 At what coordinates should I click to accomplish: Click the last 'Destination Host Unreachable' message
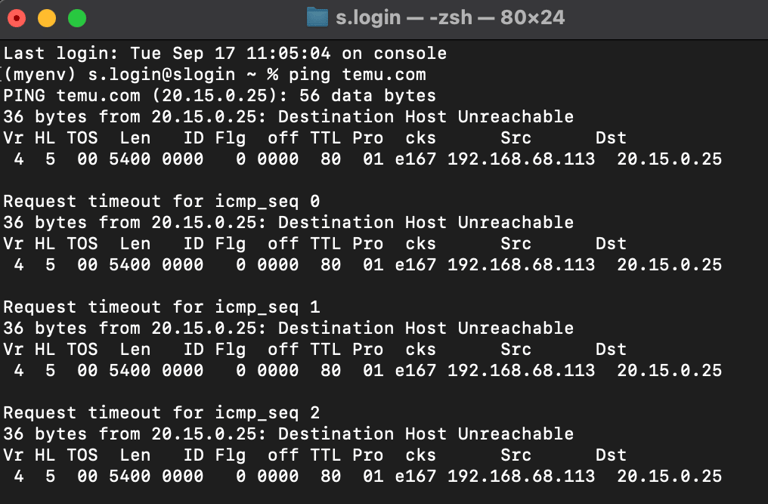click(426, 434)
